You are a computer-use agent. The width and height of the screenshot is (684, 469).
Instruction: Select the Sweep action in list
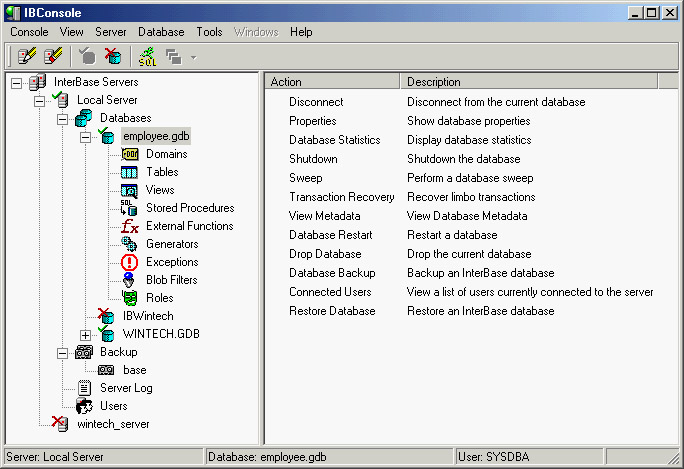304,178
